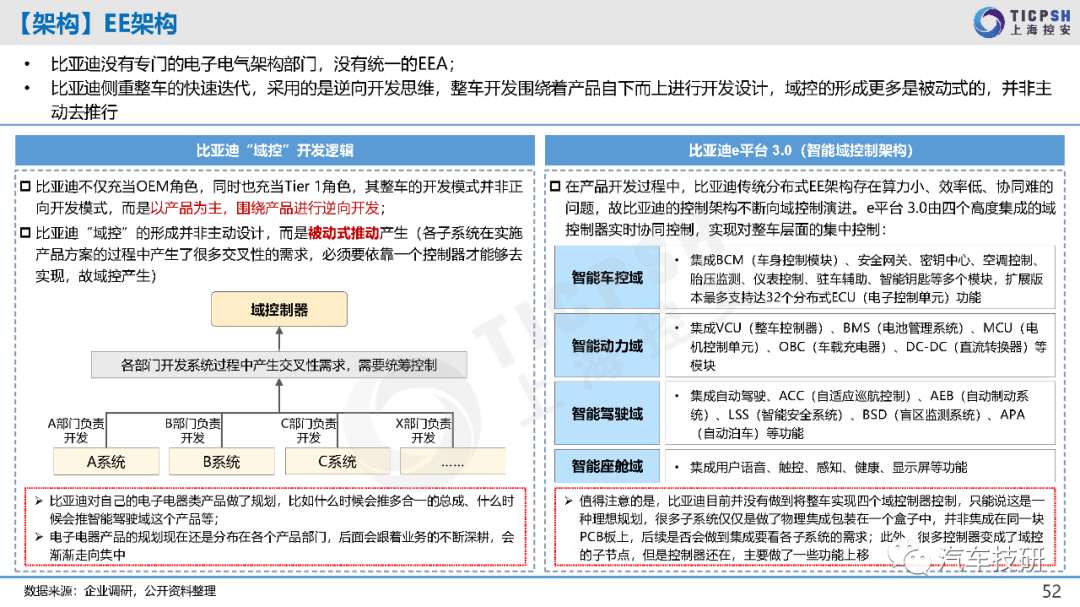Viewport: 1080px width, 607px height.
Task: Click the C部门负责开发 label
Action: [309, 431]
